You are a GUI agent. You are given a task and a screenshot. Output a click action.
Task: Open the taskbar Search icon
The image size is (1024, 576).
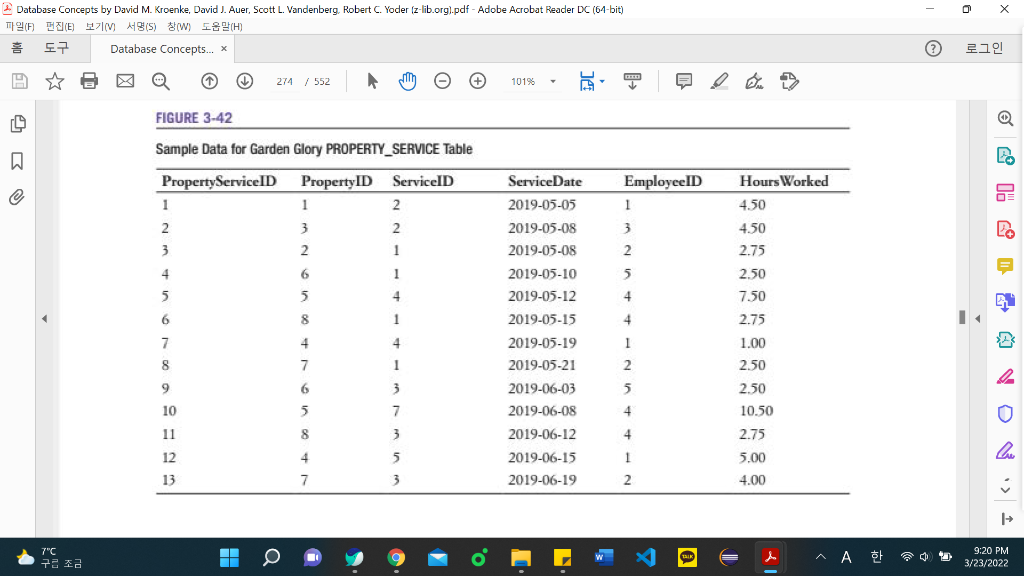click(x=271, y=557)
